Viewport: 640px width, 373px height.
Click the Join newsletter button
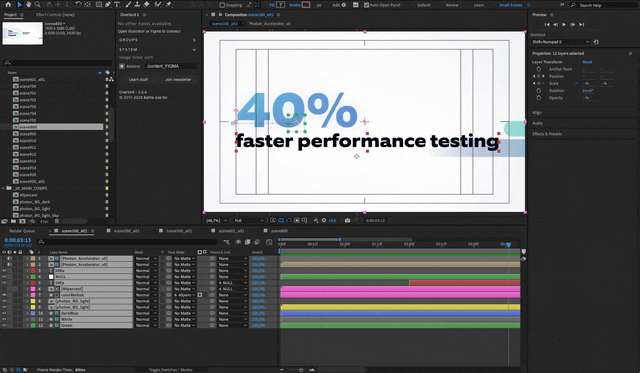click(178, 80)
